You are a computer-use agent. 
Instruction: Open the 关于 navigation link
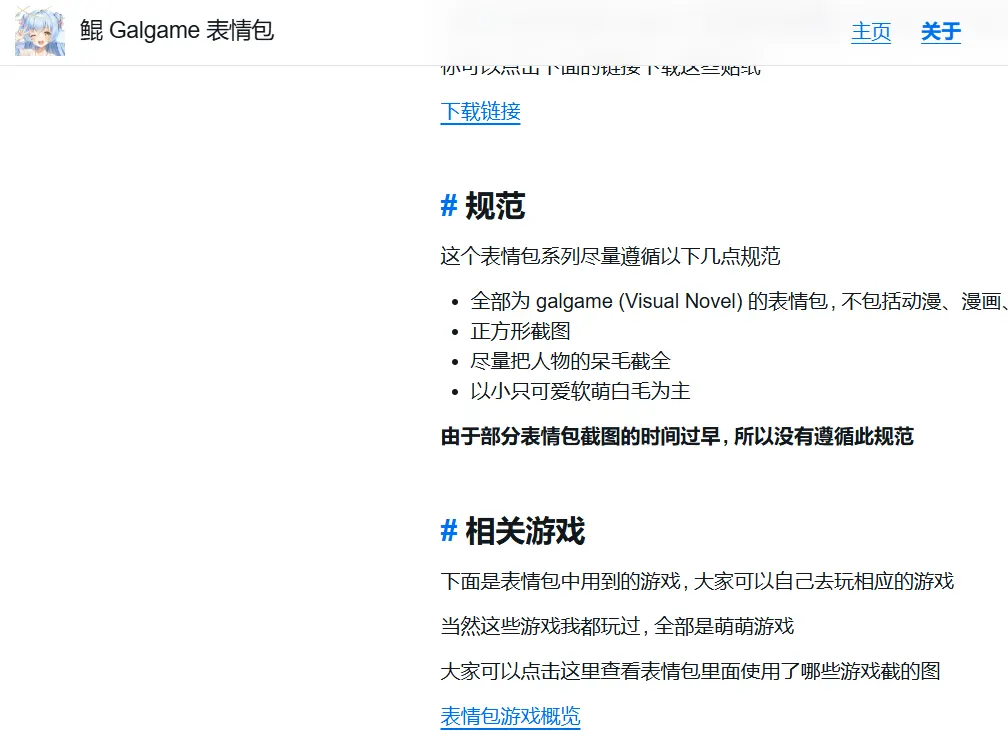(x=940, y=32)
